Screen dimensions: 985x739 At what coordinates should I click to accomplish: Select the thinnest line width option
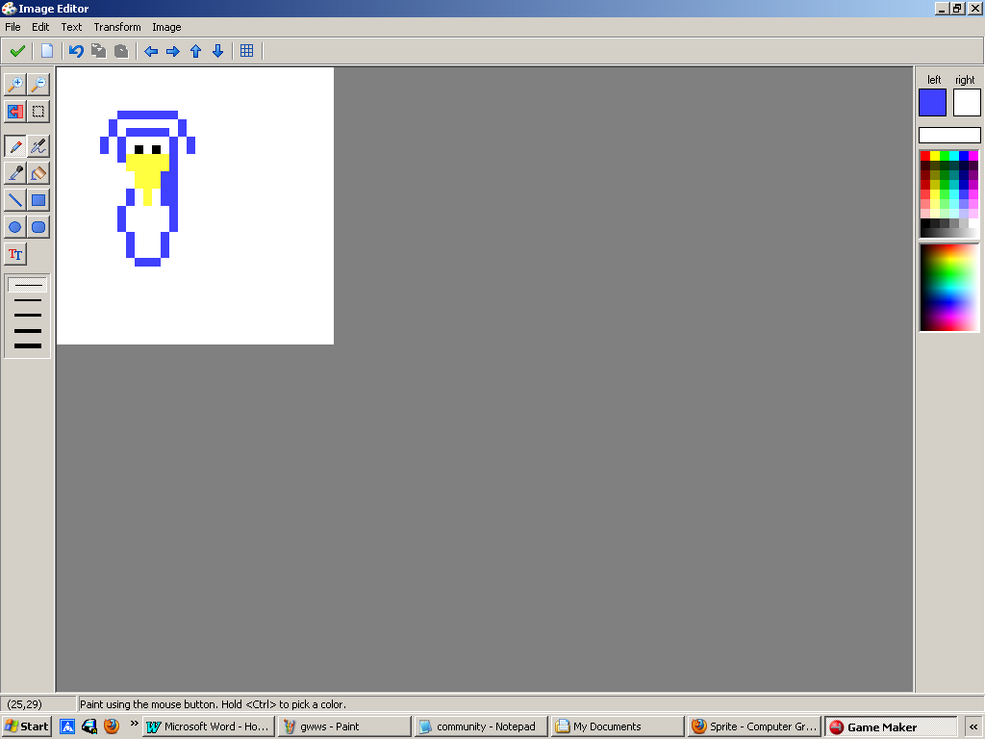click(28, 285)
